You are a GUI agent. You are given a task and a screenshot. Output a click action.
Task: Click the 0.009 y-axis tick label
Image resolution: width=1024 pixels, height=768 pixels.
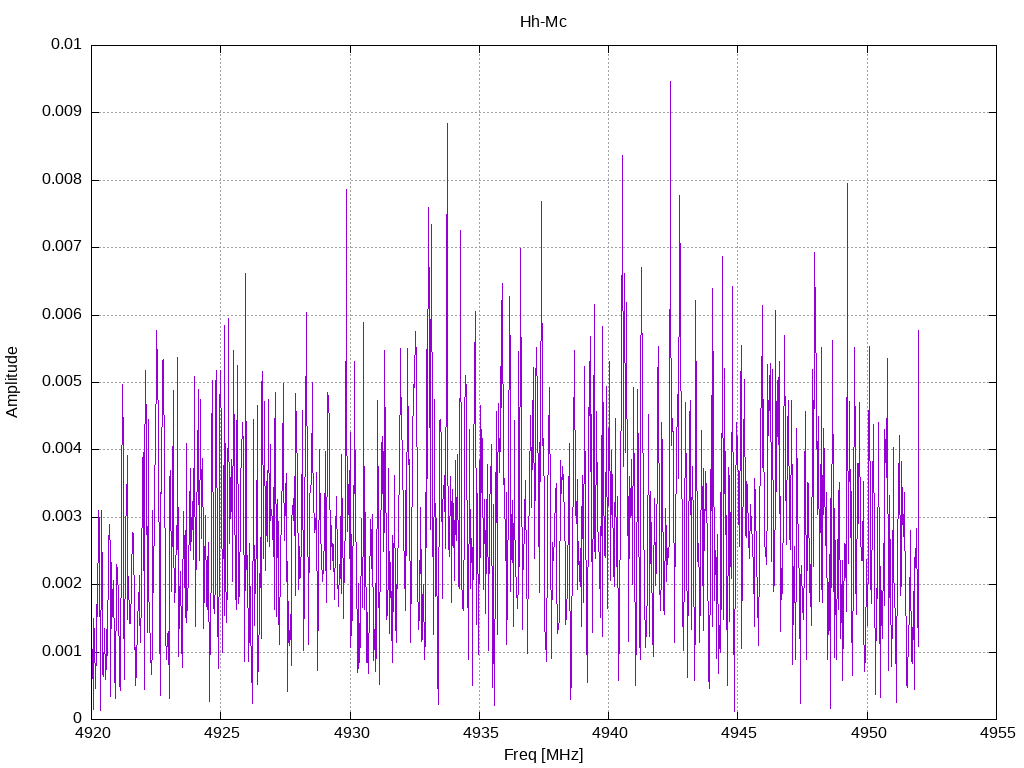tap(61, 112)
